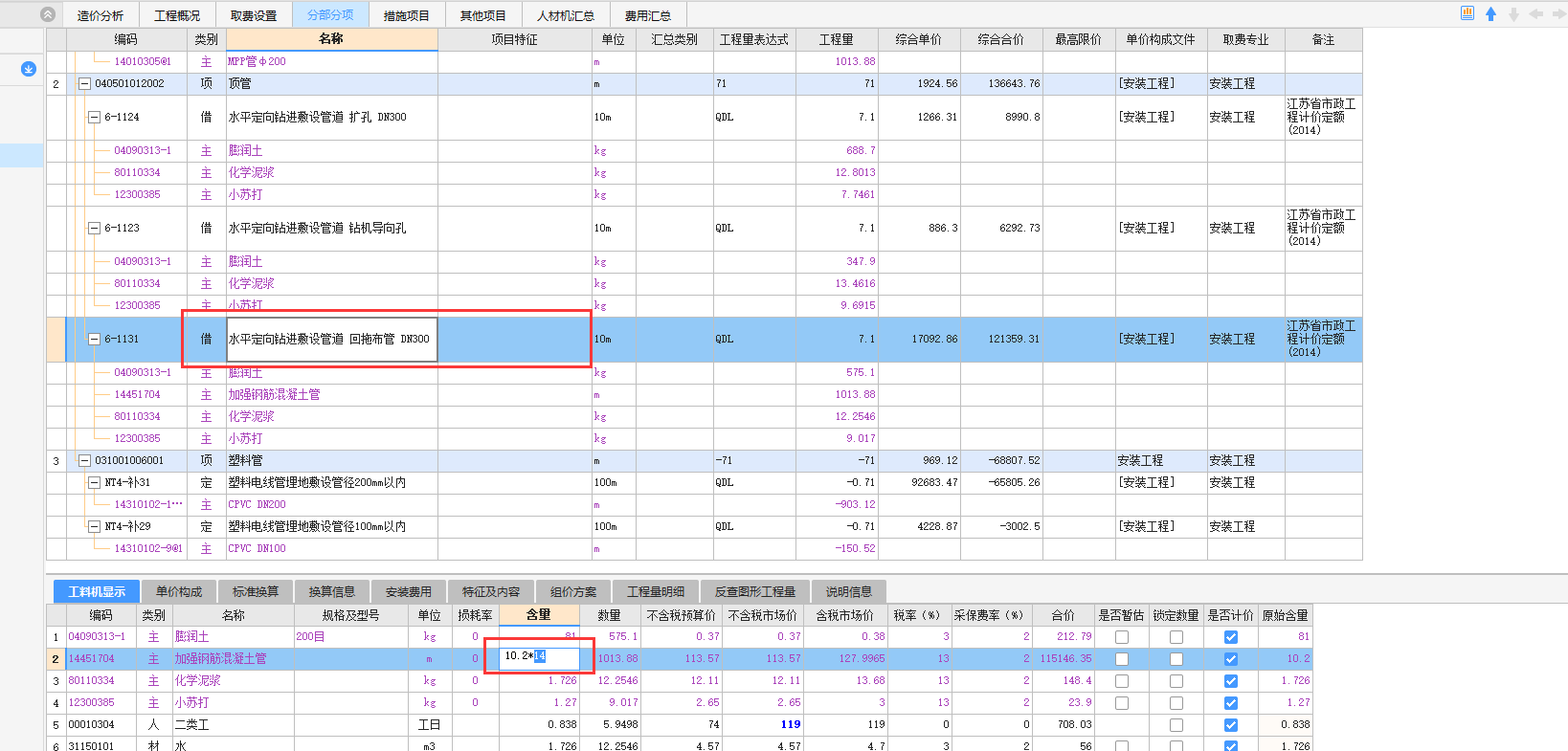Click the 工程量 column header
The width and height of the screenshot is (1568, 751).
[837, 39]
